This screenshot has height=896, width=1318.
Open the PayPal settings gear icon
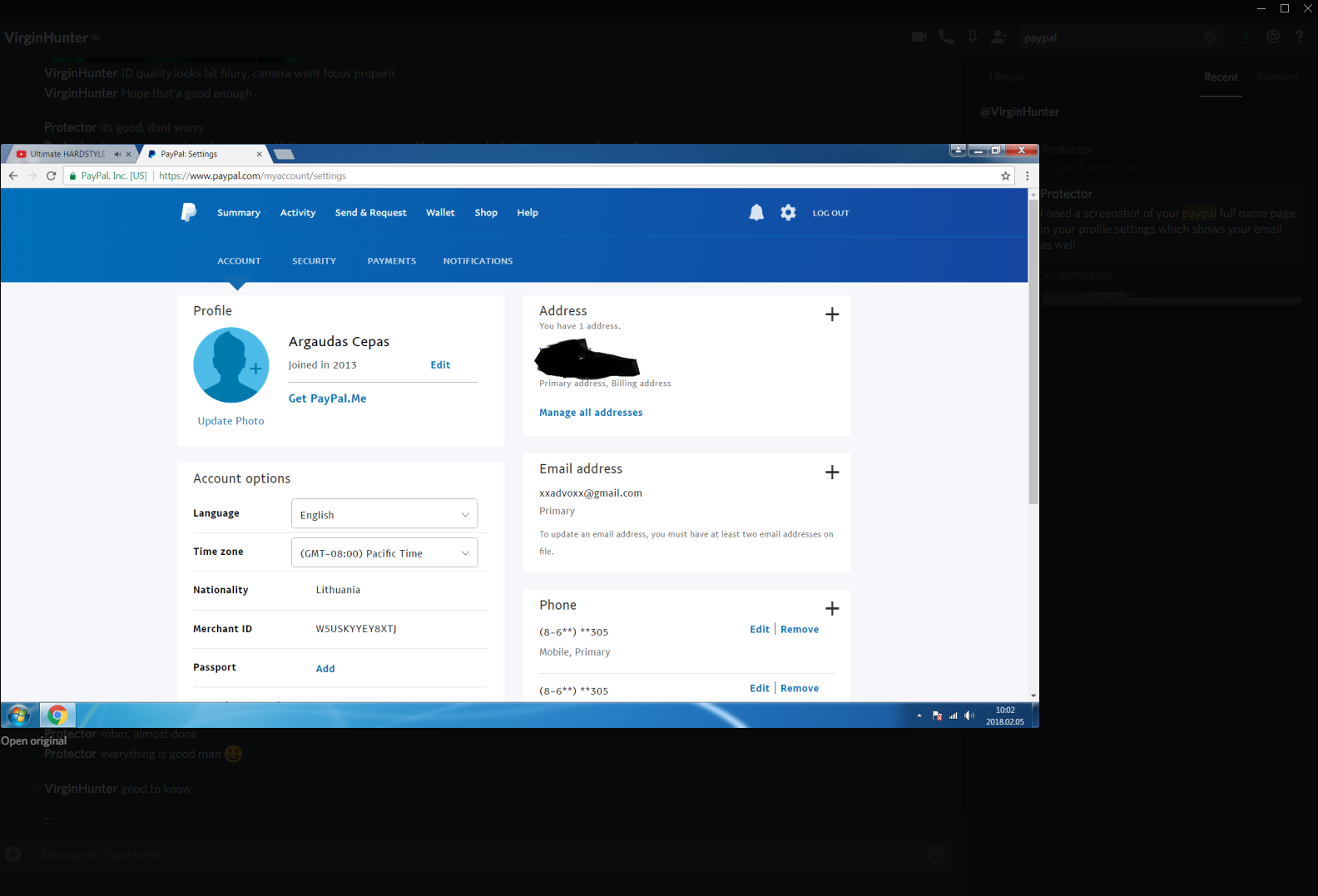pos(788,213)
